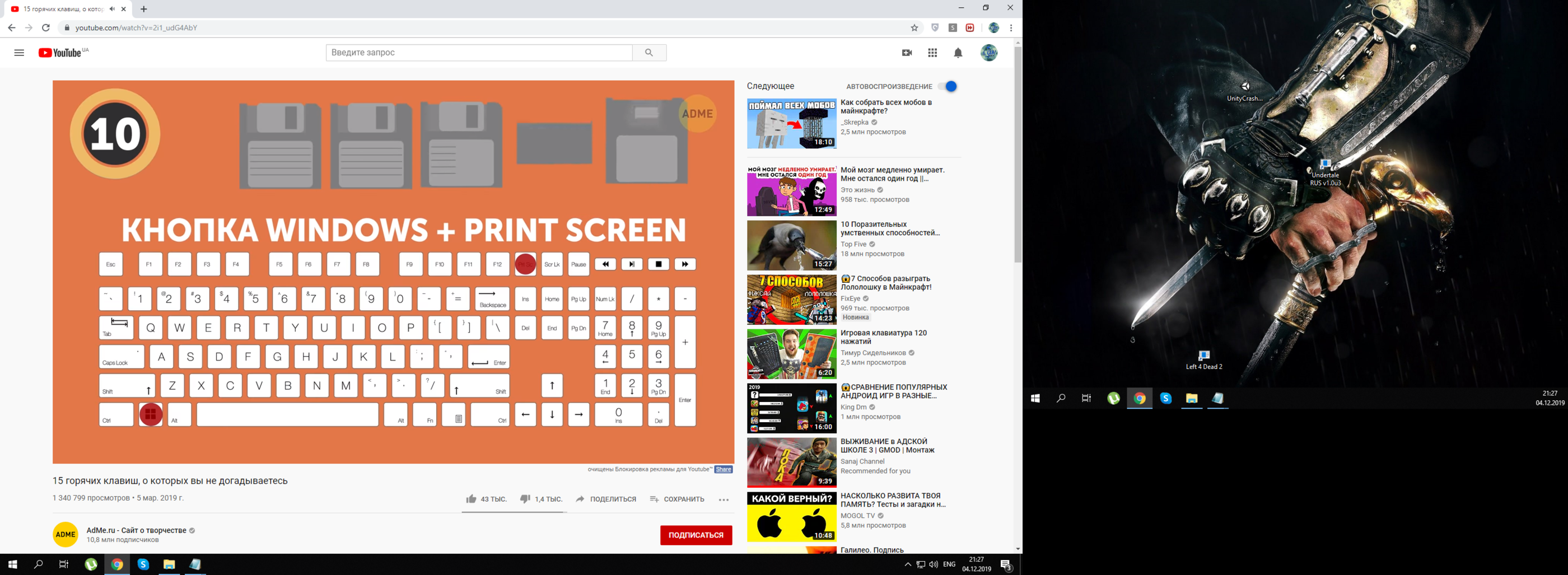Switch keyboard language via ENG indicator

(949, 565)
